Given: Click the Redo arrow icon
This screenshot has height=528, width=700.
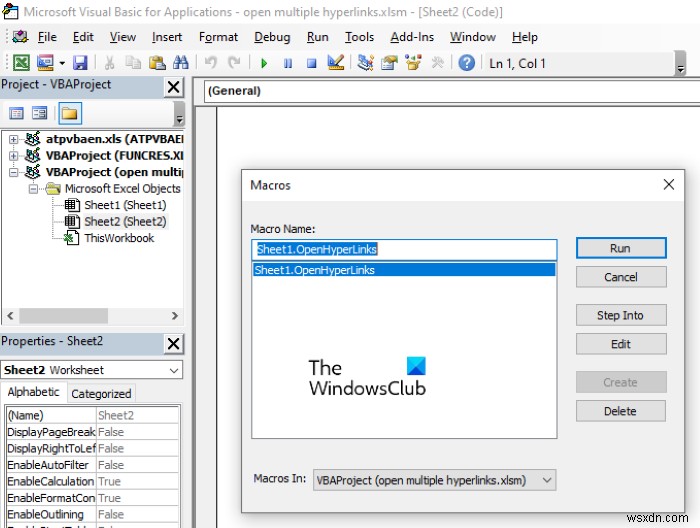Looking at the screenshot, I should [234, 62].
